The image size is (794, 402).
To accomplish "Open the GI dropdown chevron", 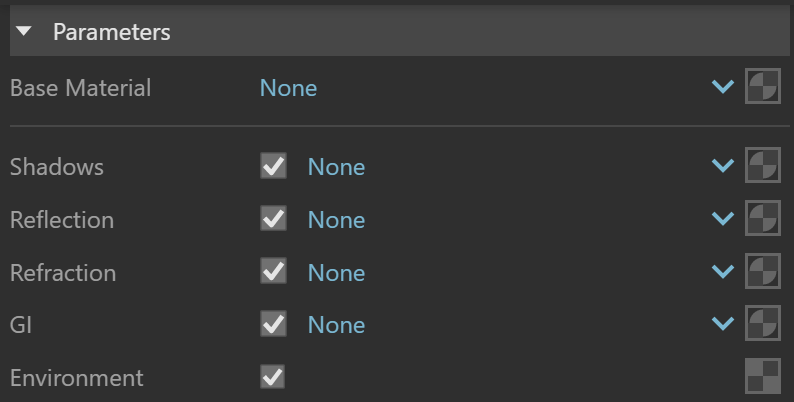I will [723, 324].
